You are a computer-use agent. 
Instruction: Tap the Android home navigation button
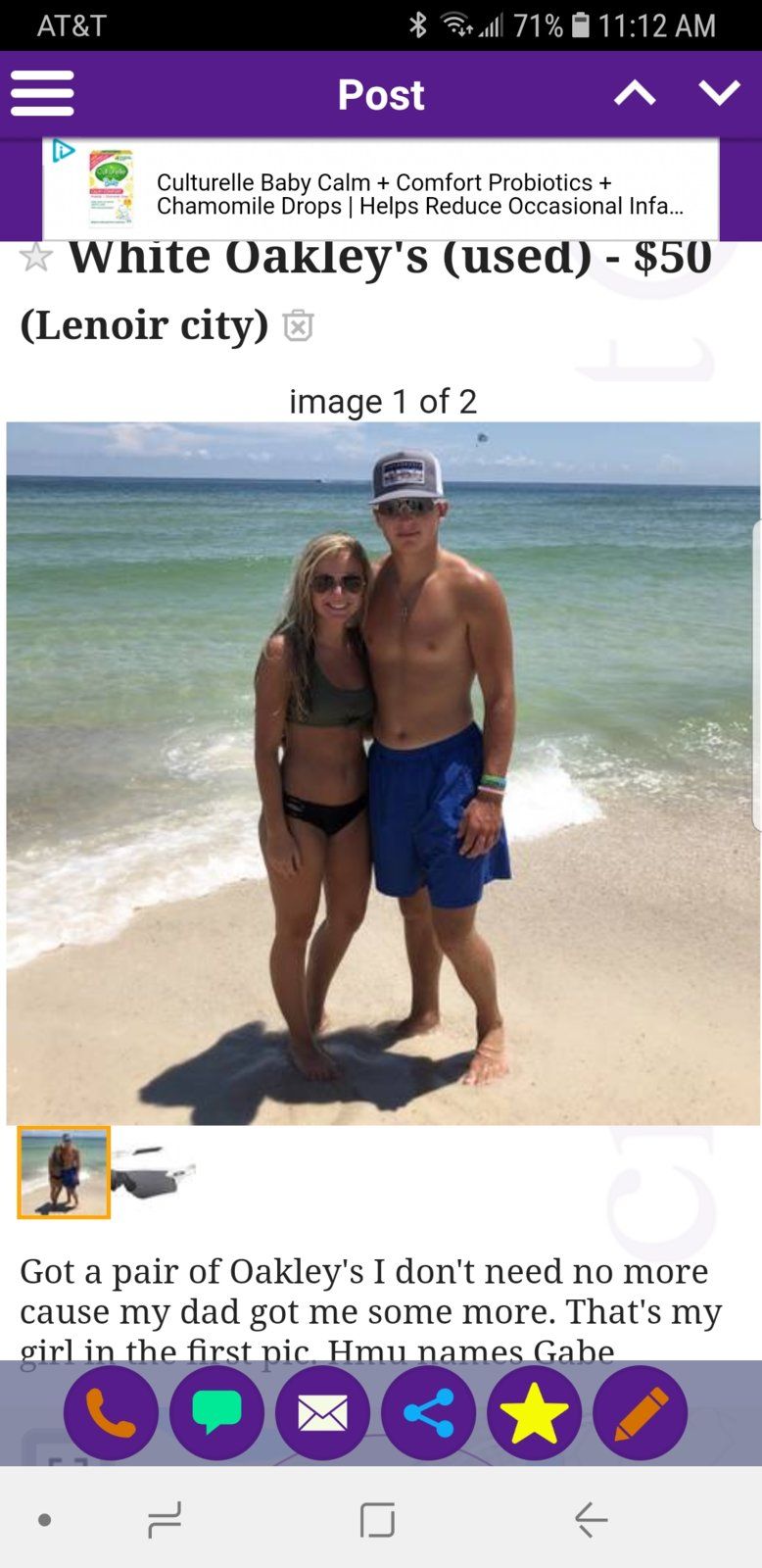point(377,1520)
